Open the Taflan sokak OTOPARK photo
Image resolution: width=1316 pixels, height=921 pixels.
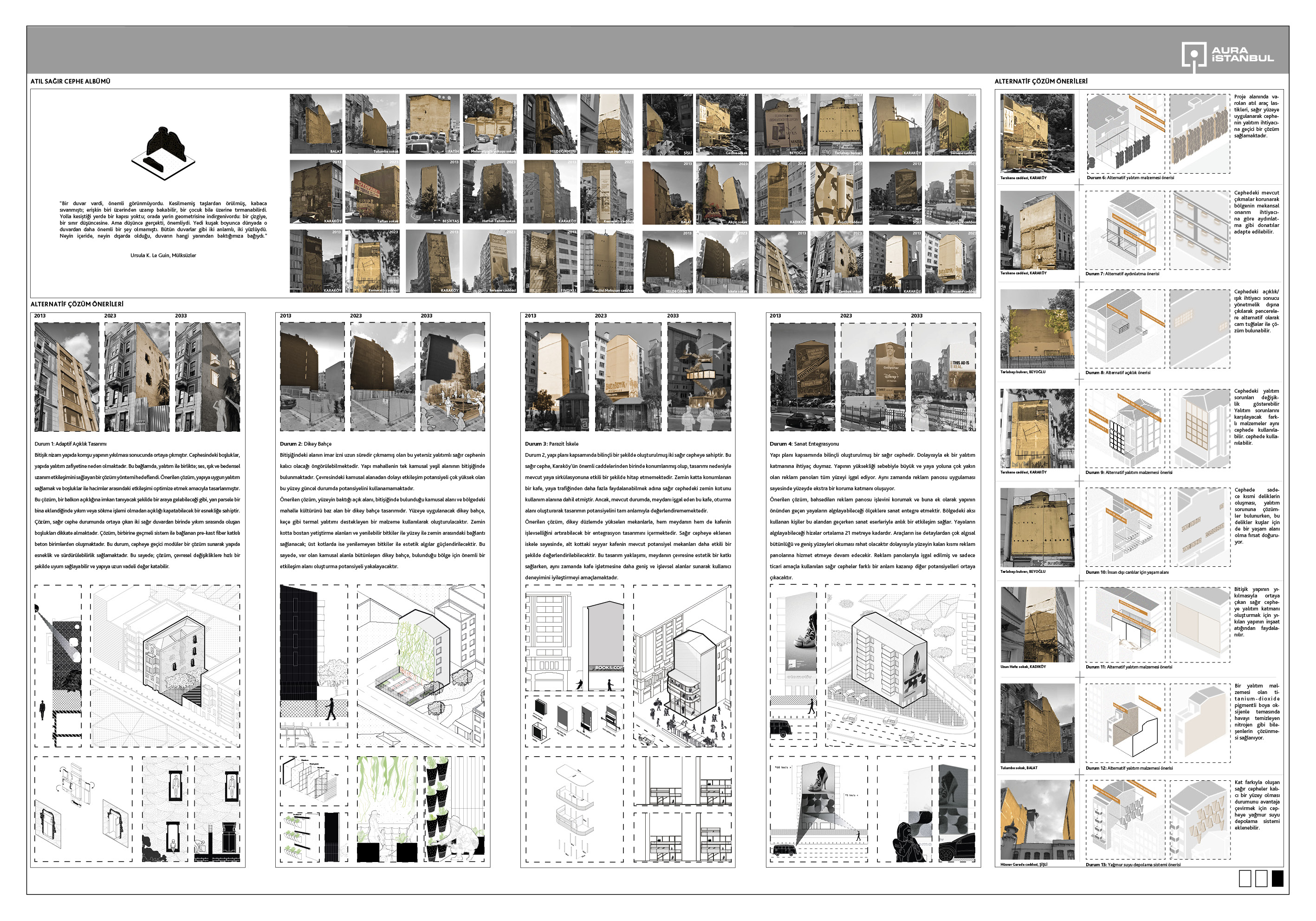coord(372,192)
